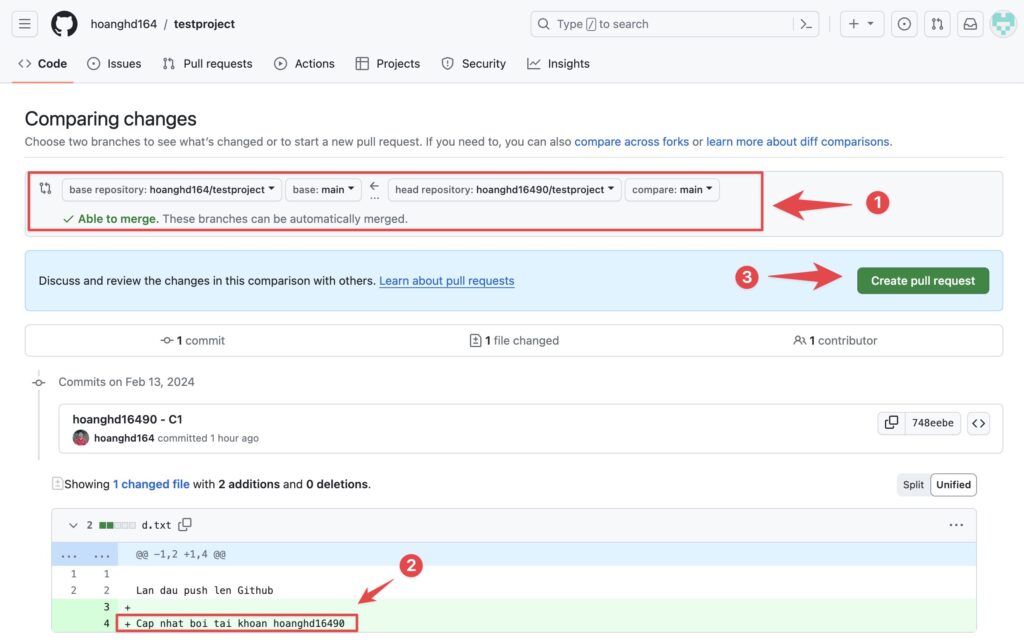
Task: Open d.txt file options menu
Action: point(956,525)
